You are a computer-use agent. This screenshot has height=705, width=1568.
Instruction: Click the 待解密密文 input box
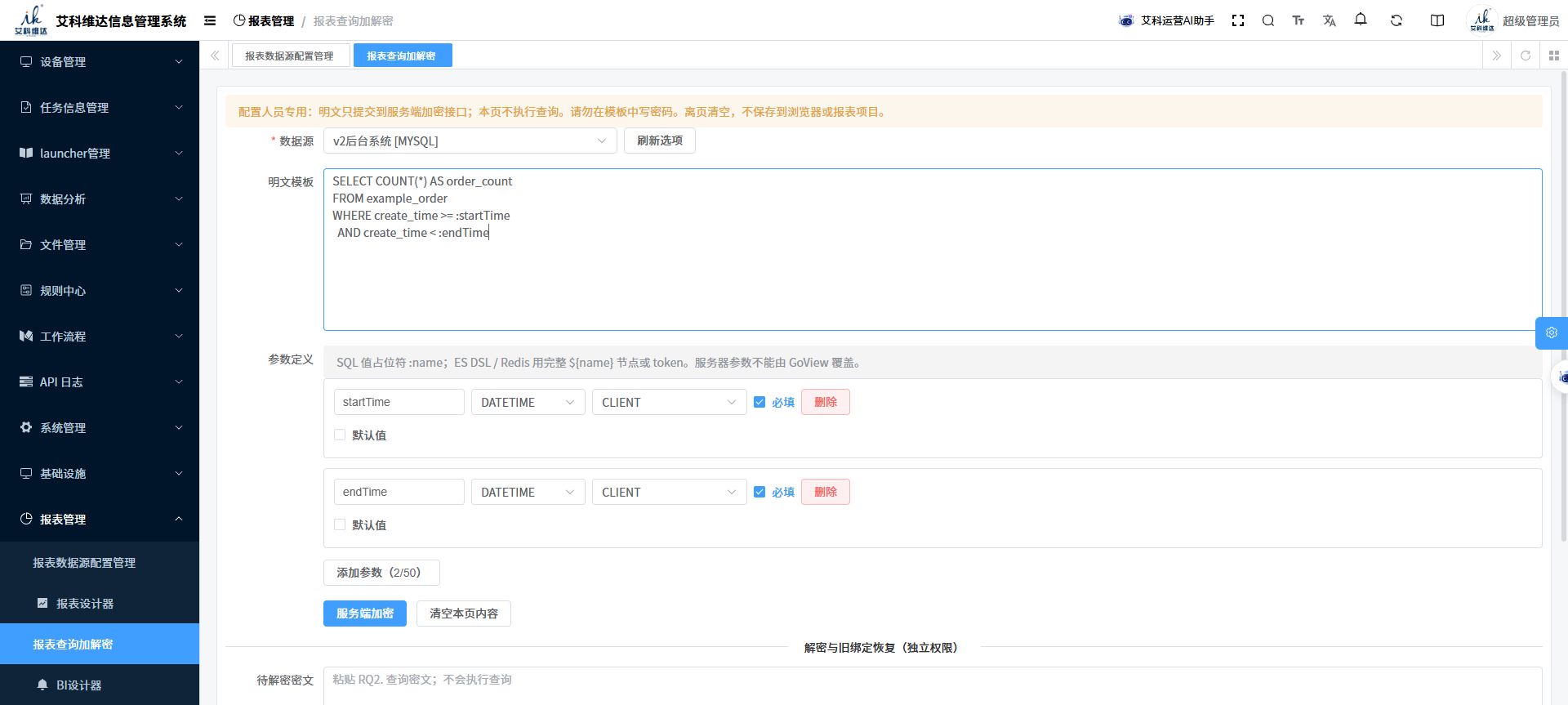pyautogui.click(x=933, y=685)
